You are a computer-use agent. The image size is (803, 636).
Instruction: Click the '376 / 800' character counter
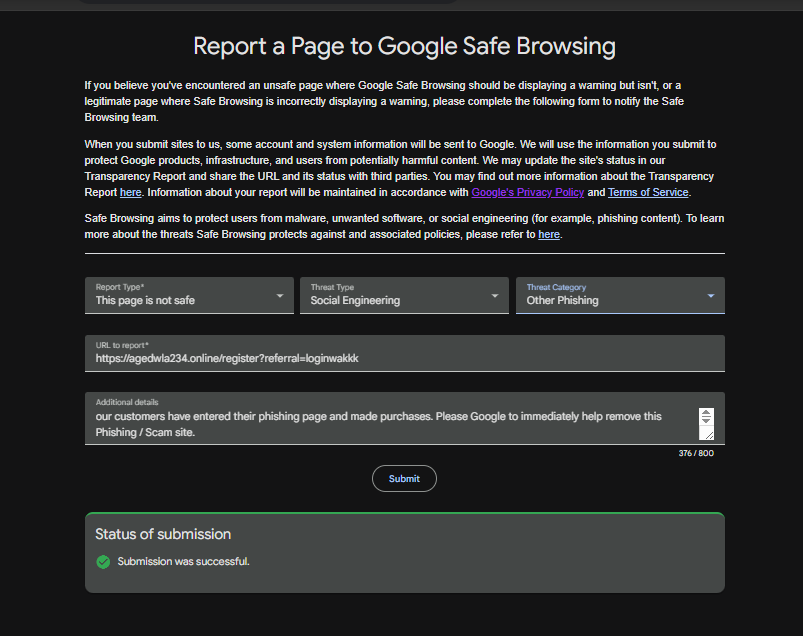[x=696, y=453]
